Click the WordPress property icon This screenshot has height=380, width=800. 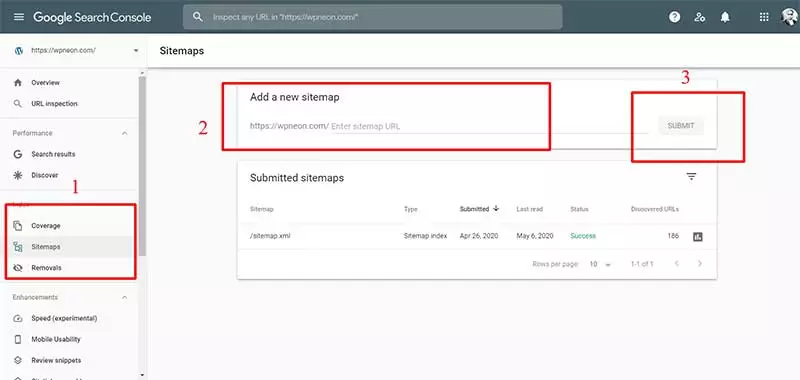(x=19, y=50)
